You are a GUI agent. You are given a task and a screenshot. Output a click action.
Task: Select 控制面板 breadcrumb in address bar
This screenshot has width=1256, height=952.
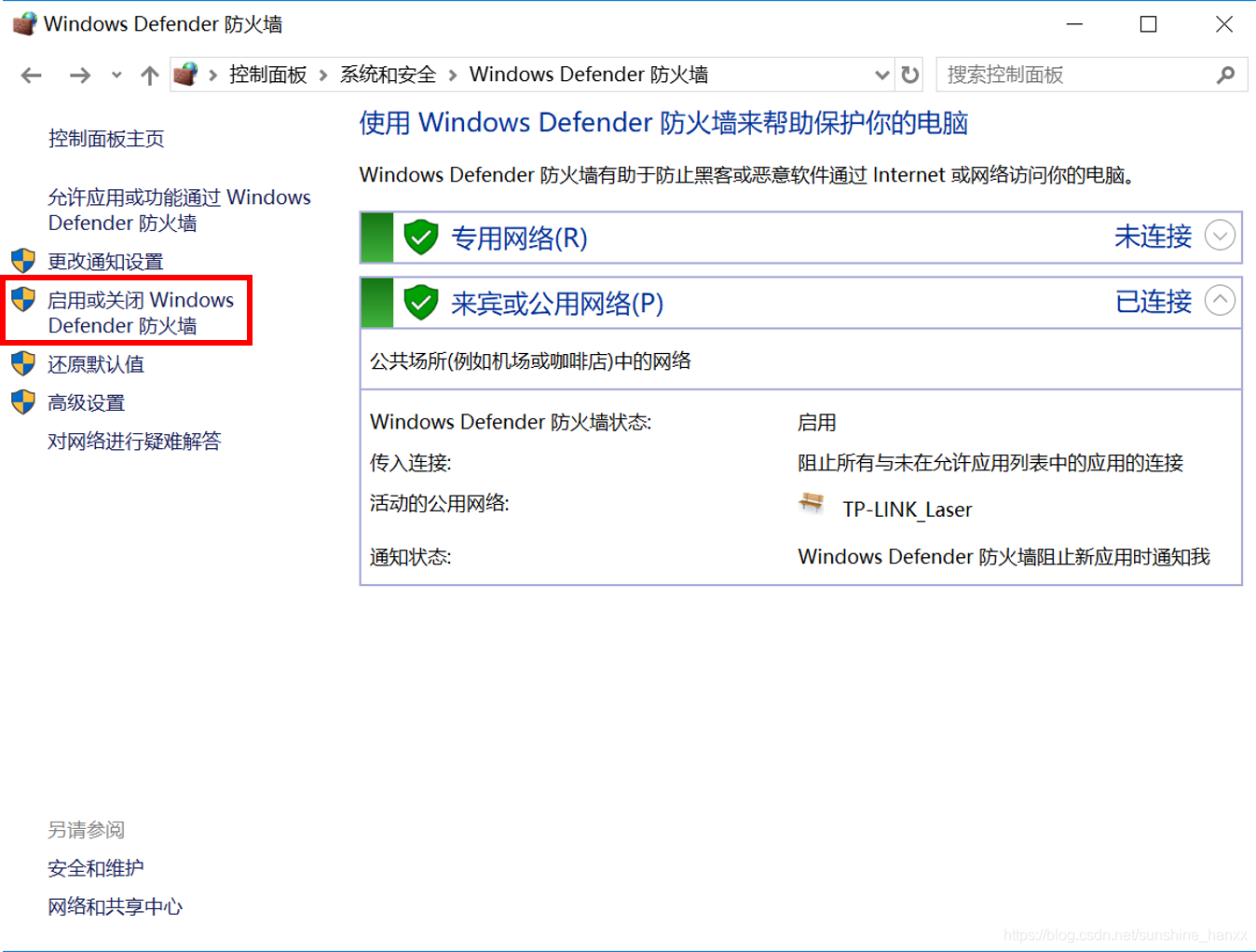point(268,75)
